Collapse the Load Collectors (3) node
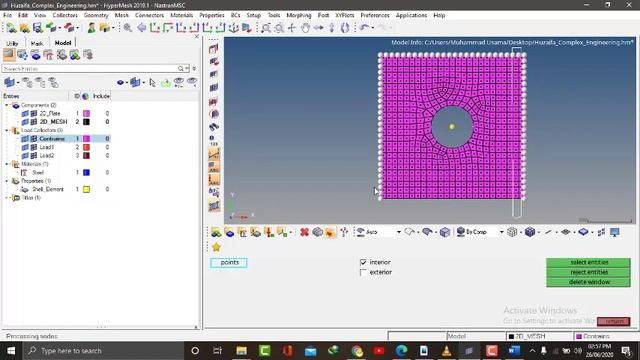Screen dimensions: 640x360 click(7, 130)
